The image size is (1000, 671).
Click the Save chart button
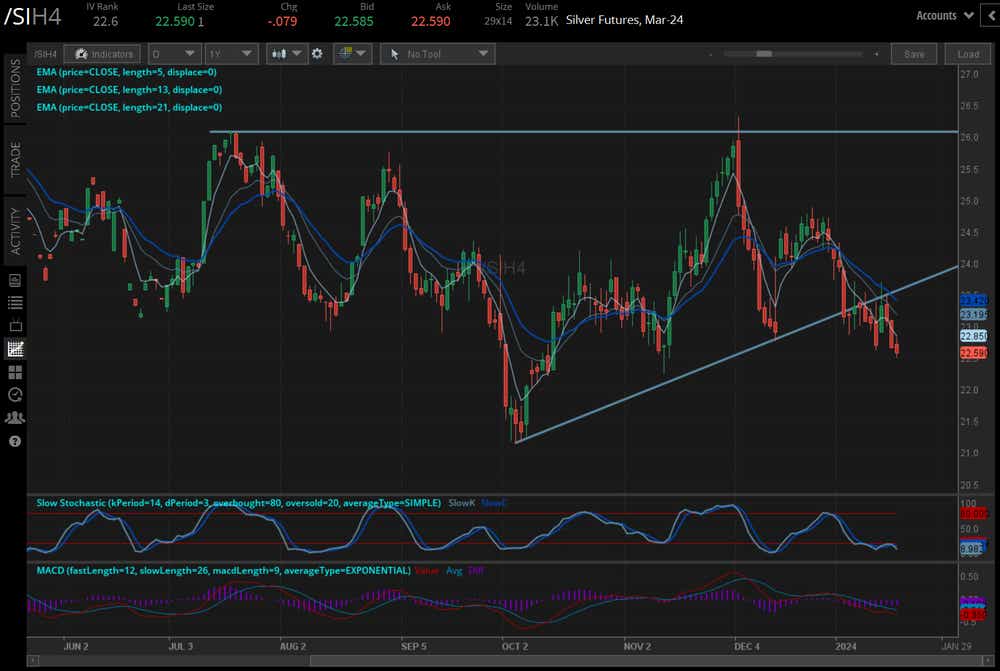[x=914, y=54]
